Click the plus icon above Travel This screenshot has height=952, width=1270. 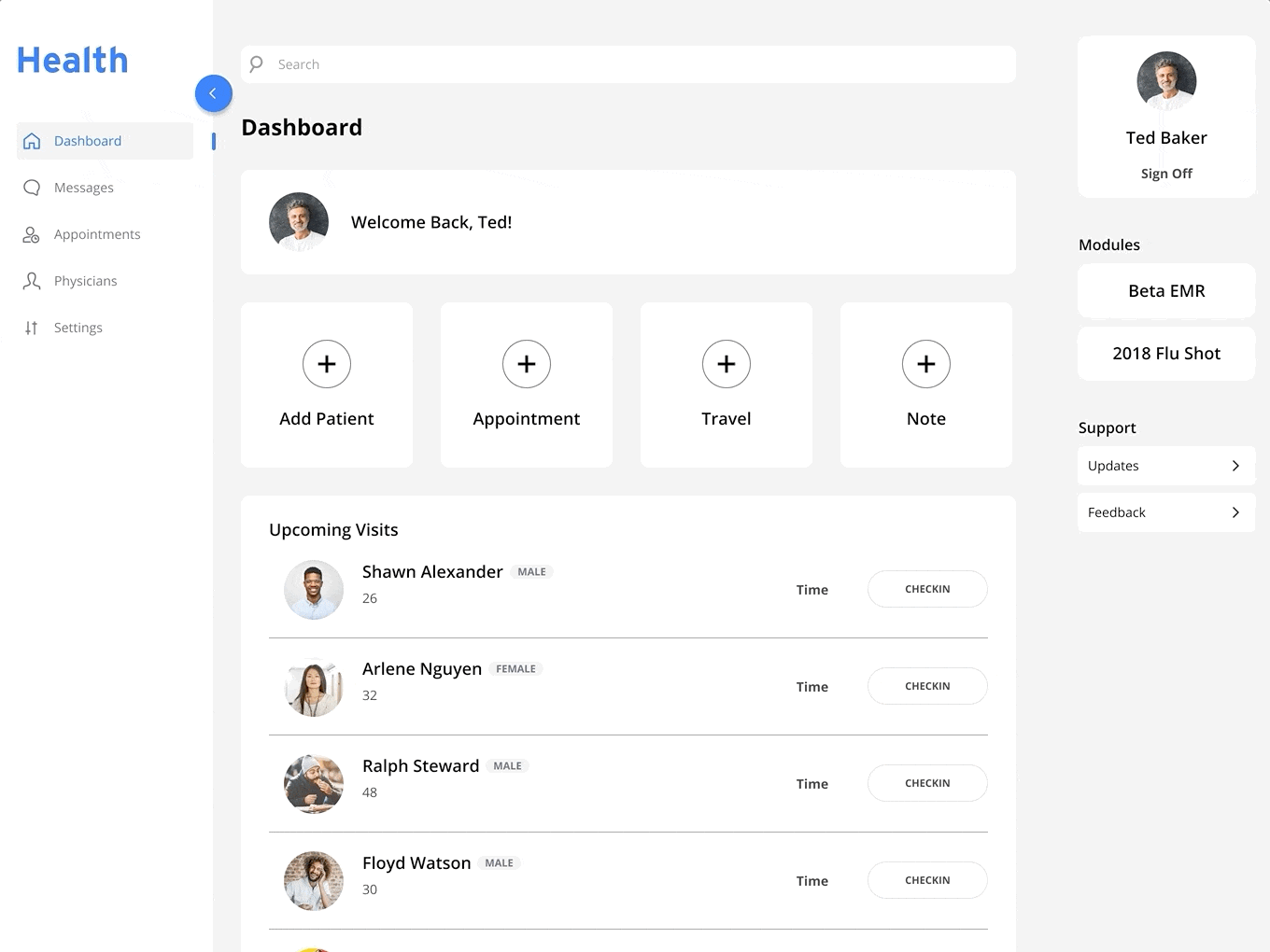click(727, 364)
